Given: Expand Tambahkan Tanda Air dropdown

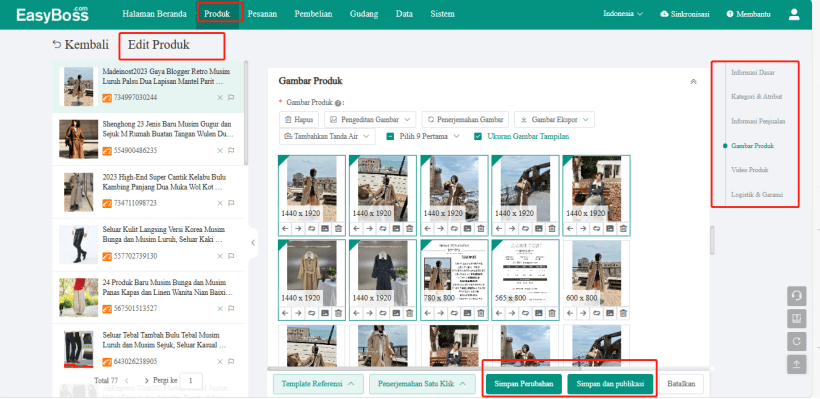Looking at the screenshot, I should [x=327, y=136].
